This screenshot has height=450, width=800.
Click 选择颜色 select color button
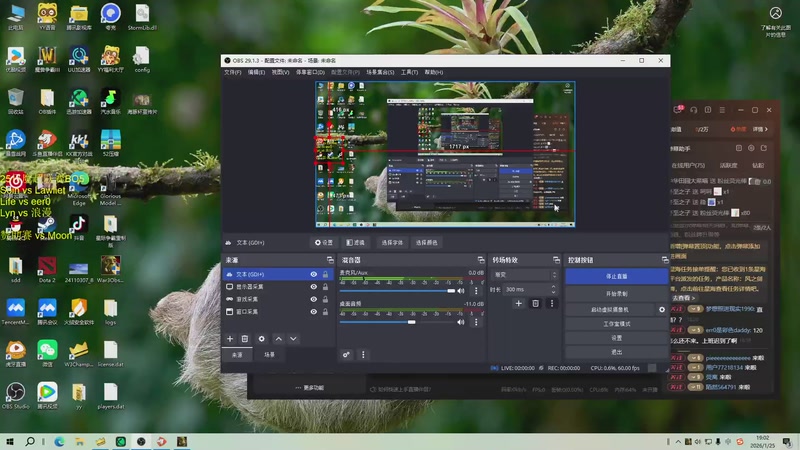coord(427,243)
